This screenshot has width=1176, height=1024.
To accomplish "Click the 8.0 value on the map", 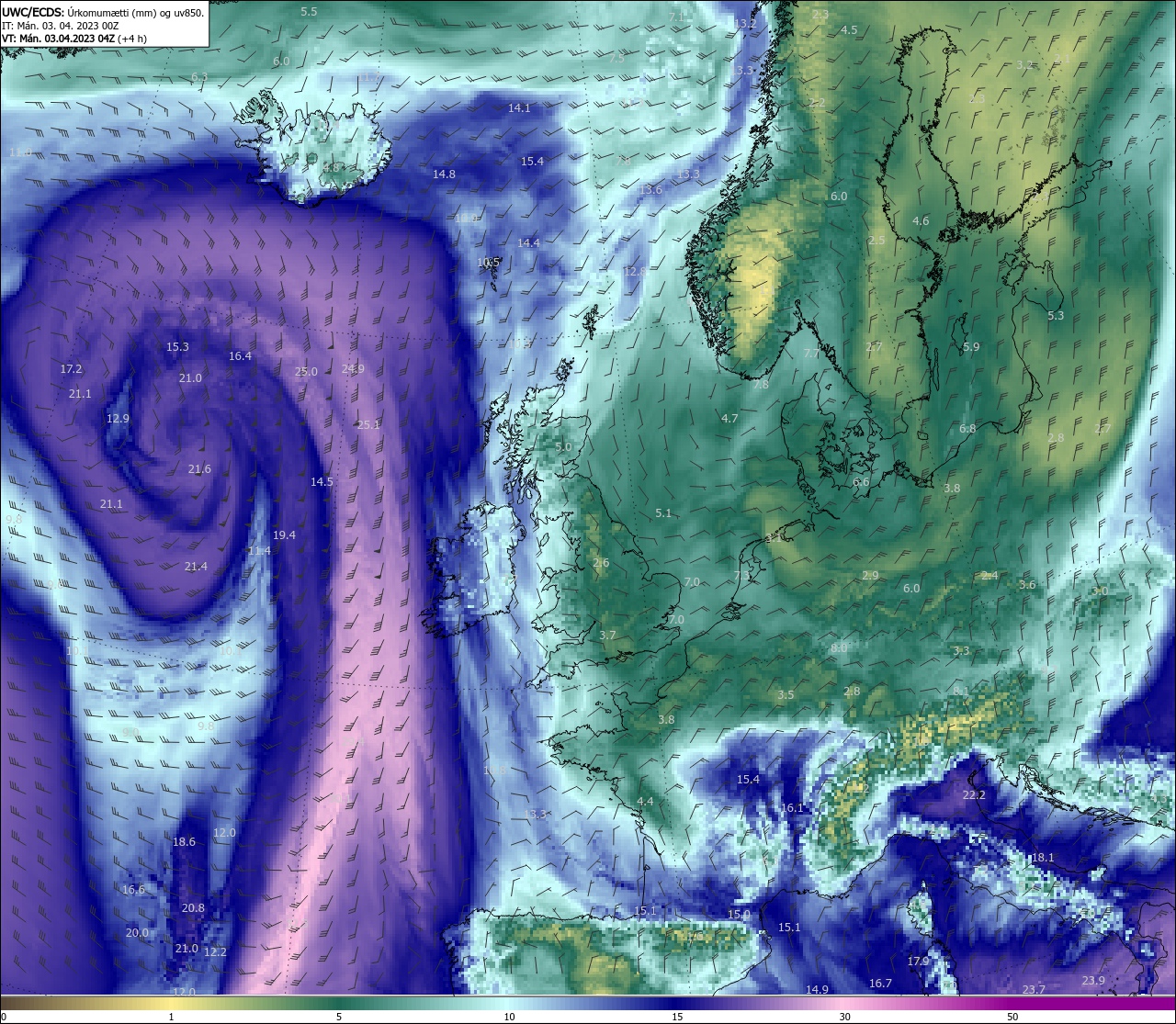I will click(x=839, y=648).
